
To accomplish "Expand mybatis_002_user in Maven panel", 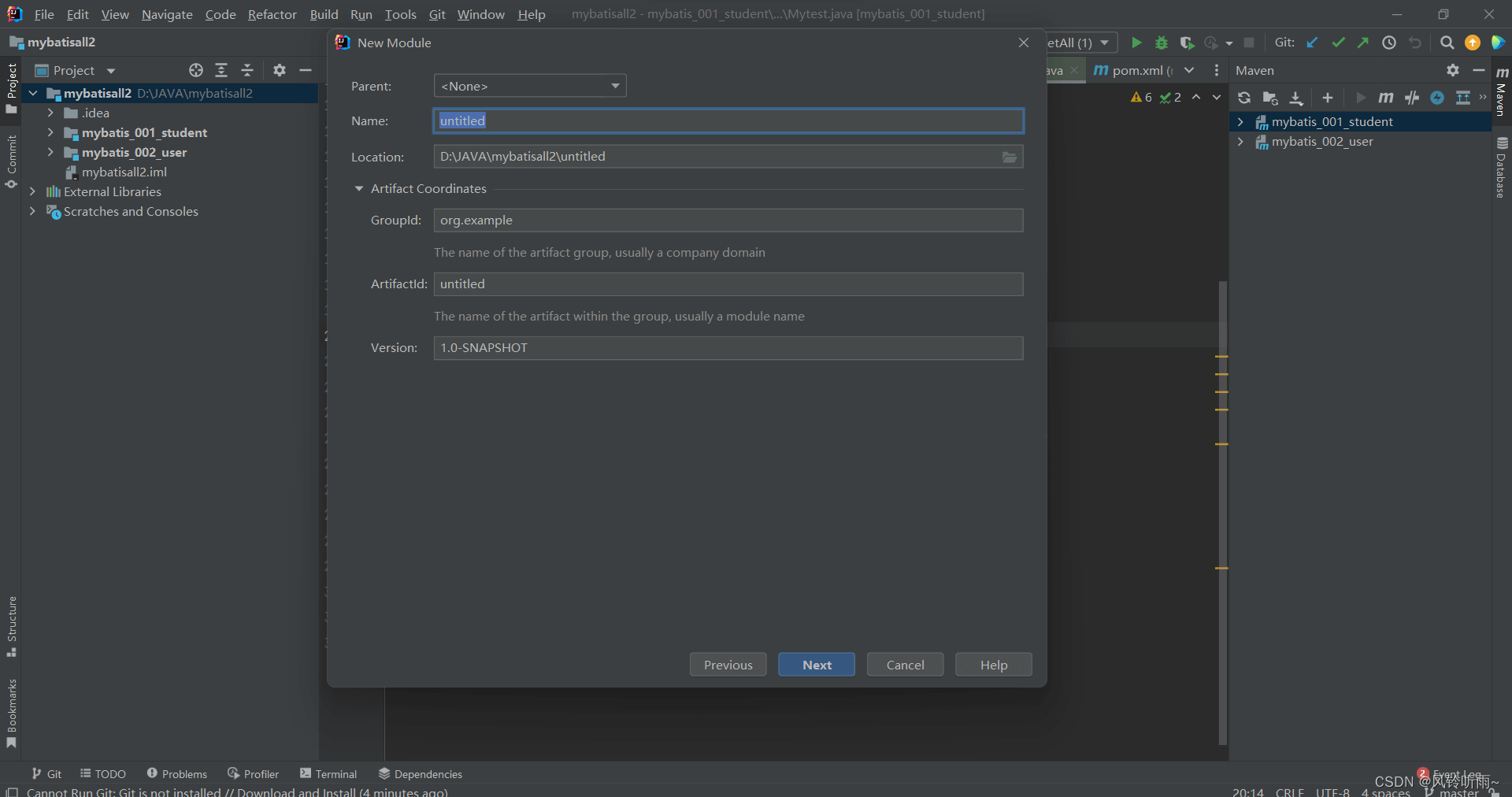I will (x=1240, y=142).
